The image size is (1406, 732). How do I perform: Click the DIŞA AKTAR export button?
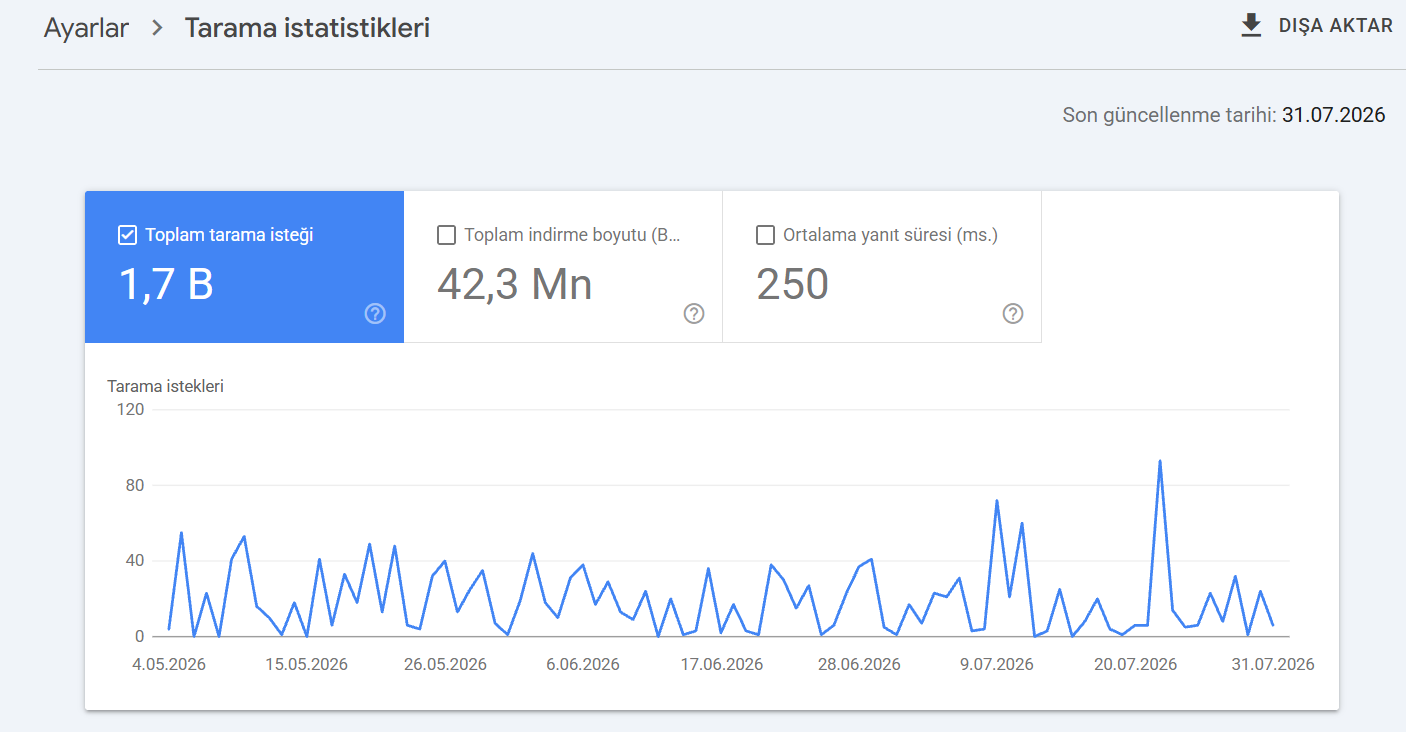(x=1316, y=26)
